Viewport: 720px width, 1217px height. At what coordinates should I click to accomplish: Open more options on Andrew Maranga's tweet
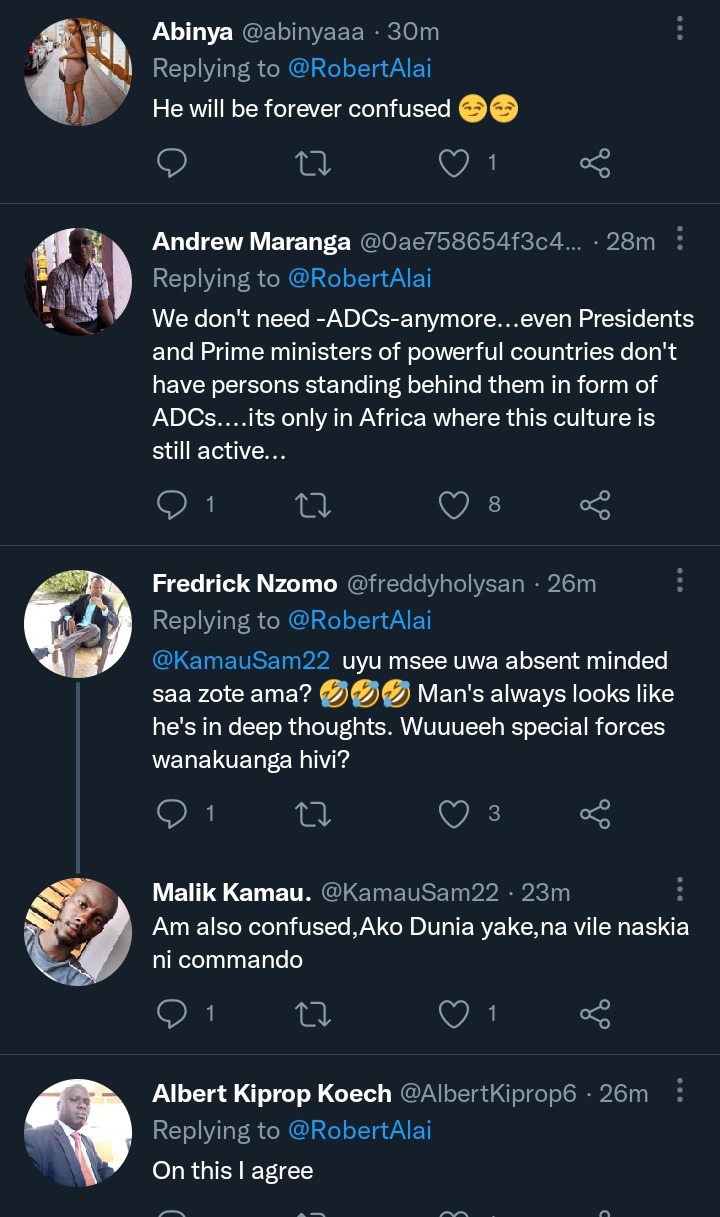point(680,239)
